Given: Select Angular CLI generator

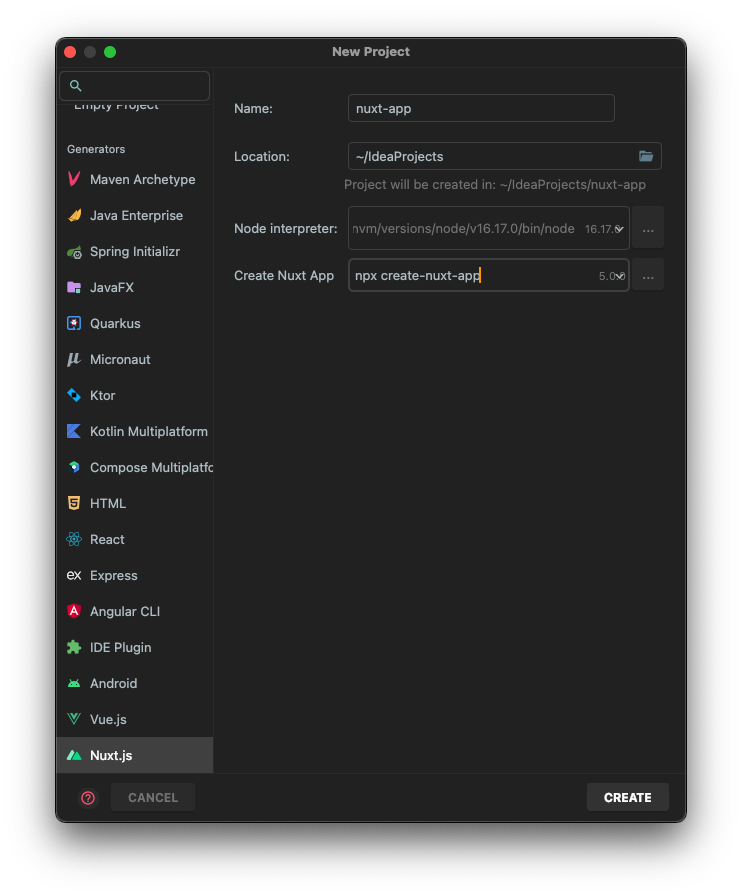Looking at the screenshot, I should 135,611.
